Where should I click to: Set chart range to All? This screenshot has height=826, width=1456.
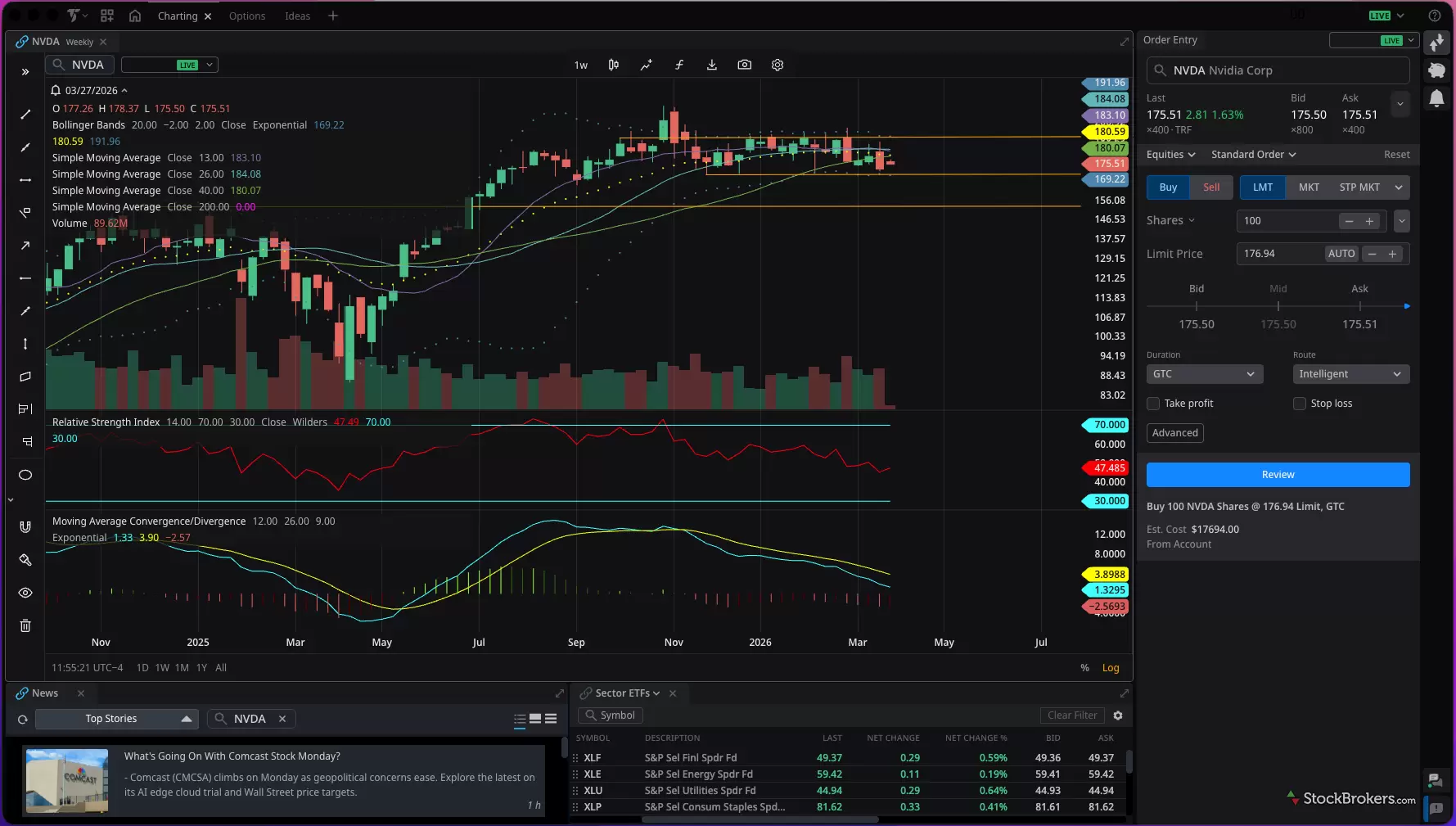[x=221, y=668]
